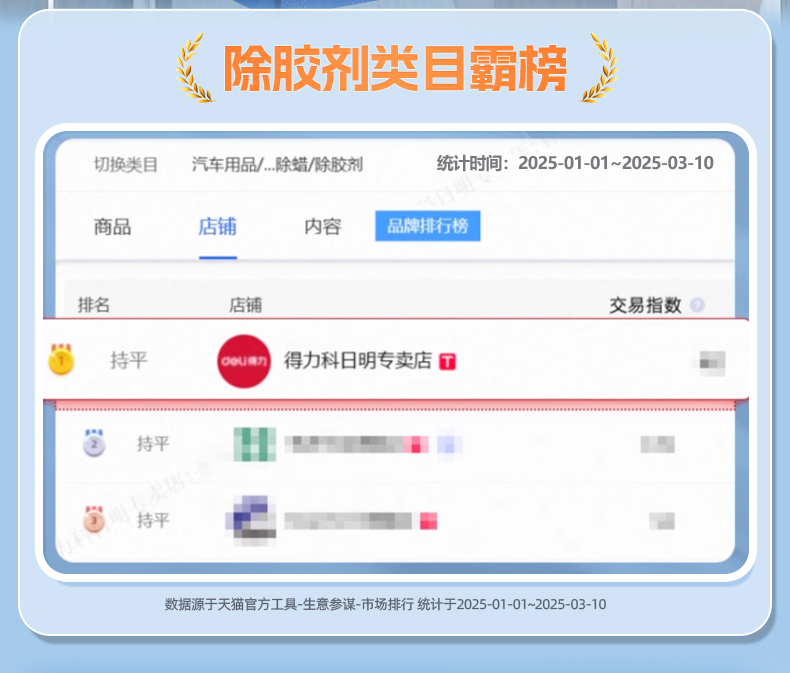Click the blurred trade index value of rank 2
790x673 pixels.
pos(657,444)
